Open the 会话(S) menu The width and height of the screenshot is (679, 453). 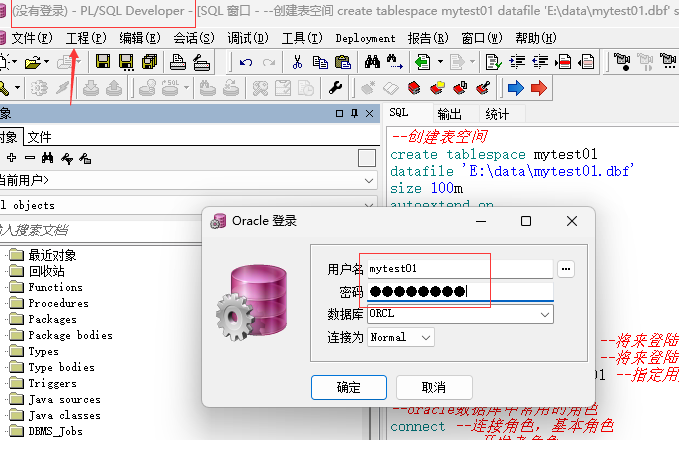(194, 38)
